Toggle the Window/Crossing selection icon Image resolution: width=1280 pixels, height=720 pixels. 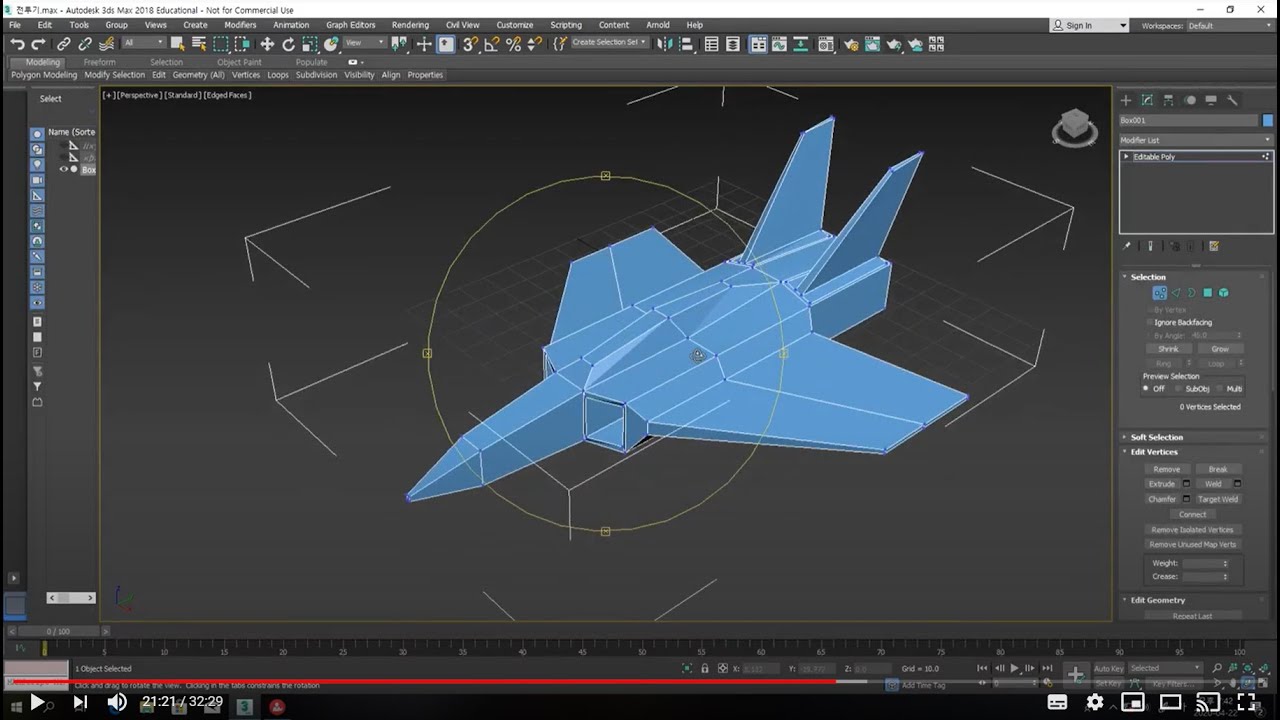[242, 44]
